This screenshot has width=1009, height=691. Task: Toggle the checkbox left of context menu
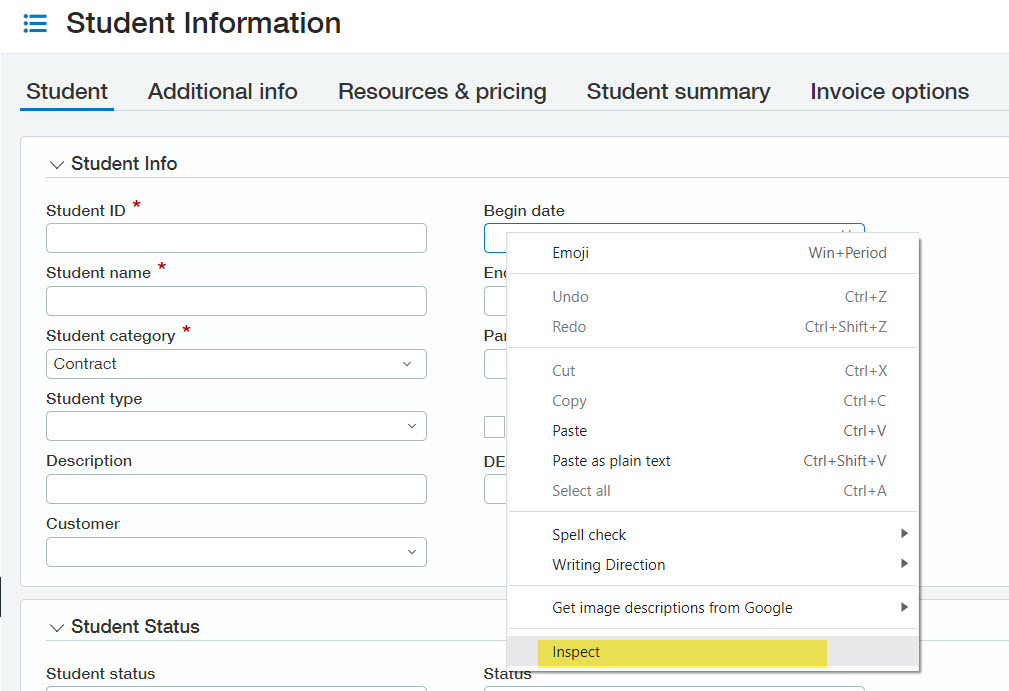[494, 427]
